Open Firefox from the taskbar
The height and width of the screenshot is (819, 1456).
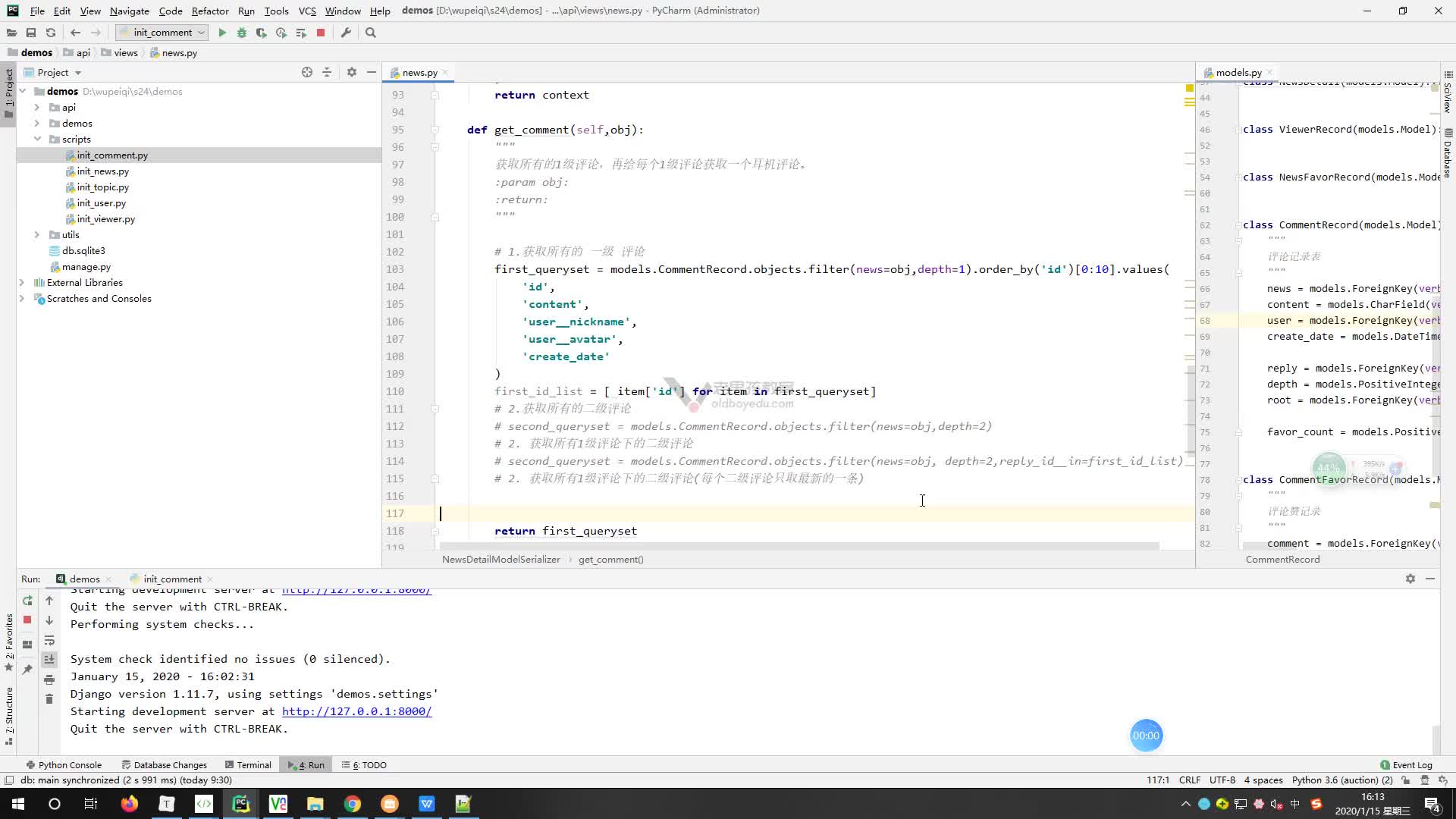pyautogui.click(x=130, y=804)
